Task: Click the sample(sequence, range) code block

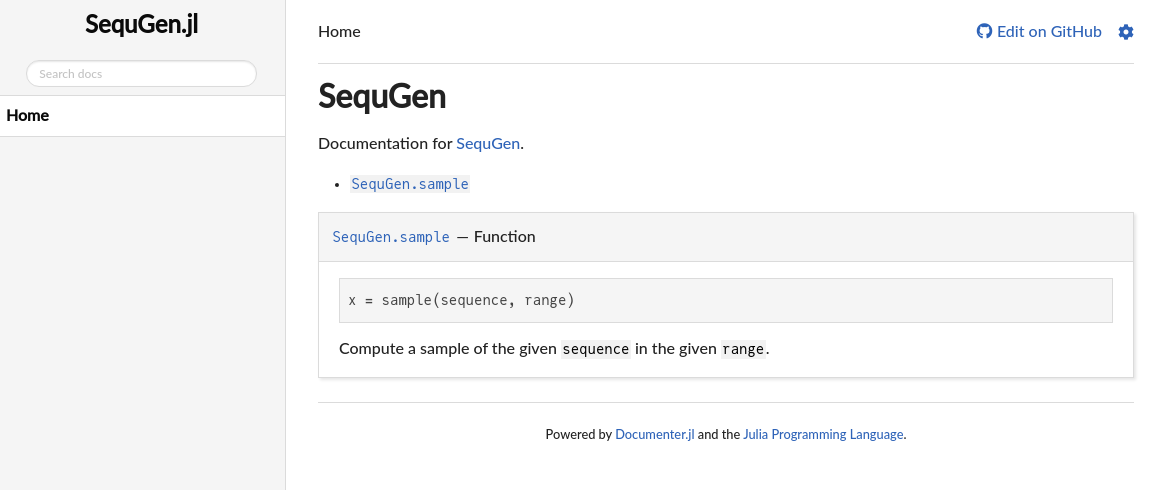Action: click(725, 300)
